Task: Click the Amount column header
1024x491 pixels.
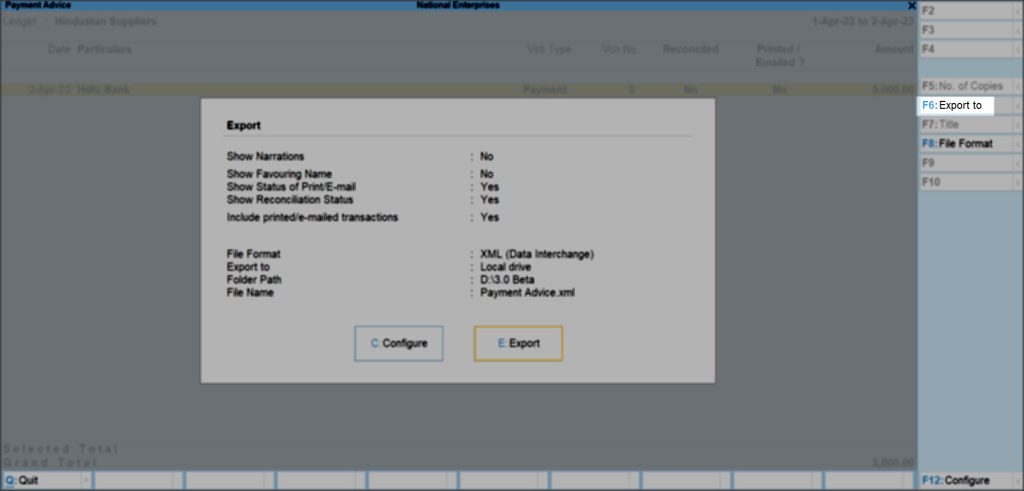Action: click(x=894, y=50)
